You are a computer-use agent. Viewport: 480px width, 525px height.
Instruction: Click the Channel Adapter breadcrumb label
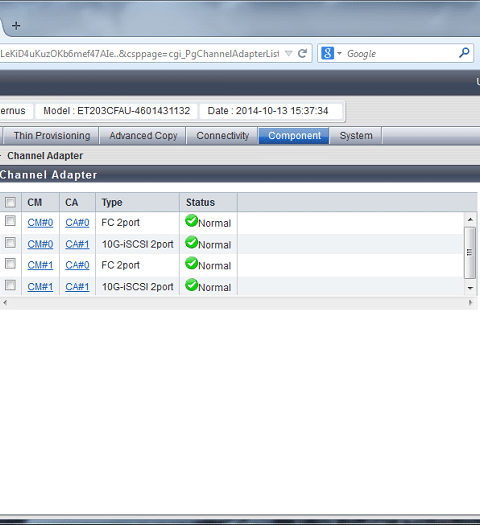45,156
